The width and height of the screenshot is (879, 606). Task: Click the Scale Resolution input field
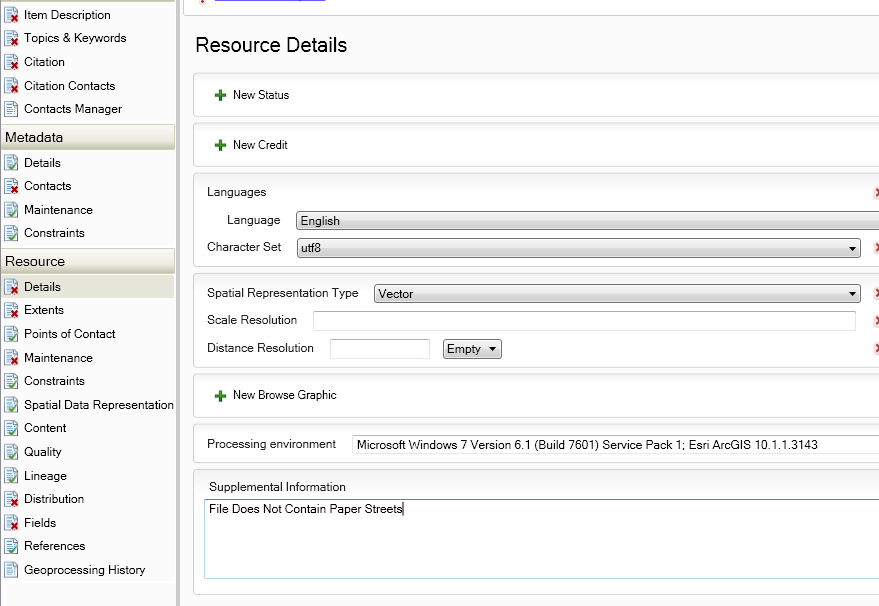tap(584, 321)
